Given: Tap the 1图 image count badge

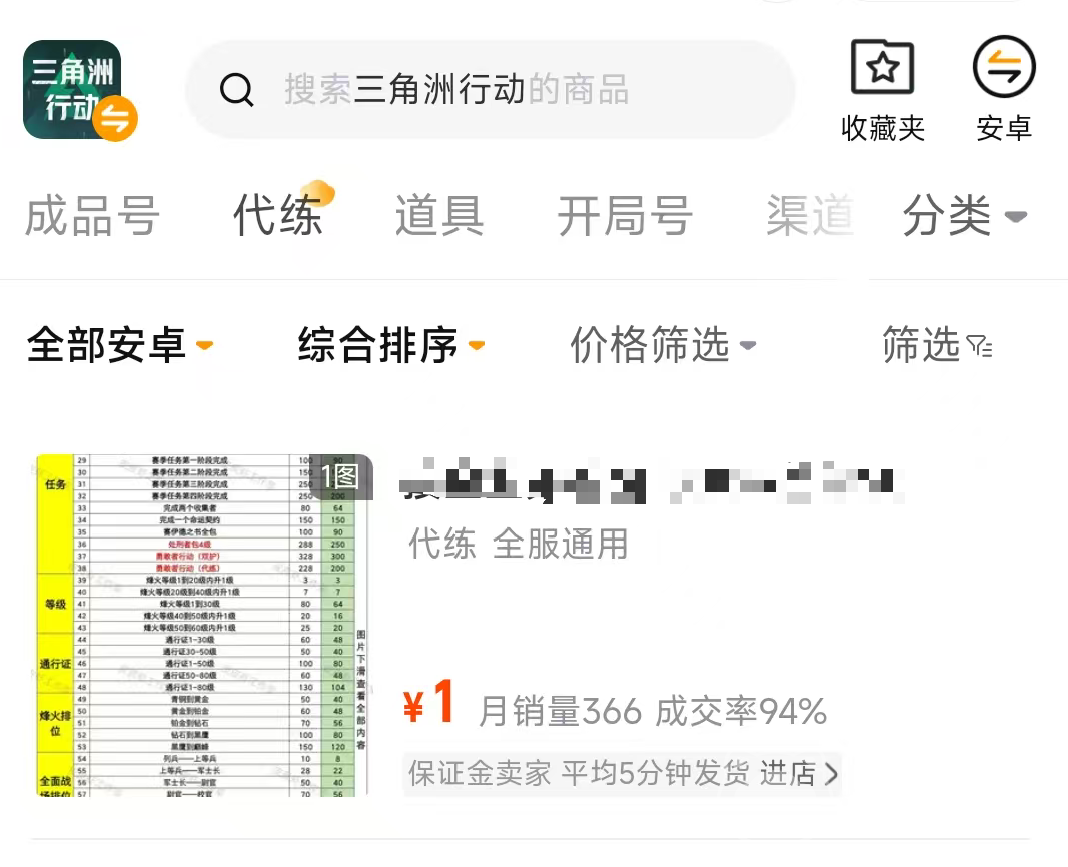Looking at the screenshot, I should point(340,476).
